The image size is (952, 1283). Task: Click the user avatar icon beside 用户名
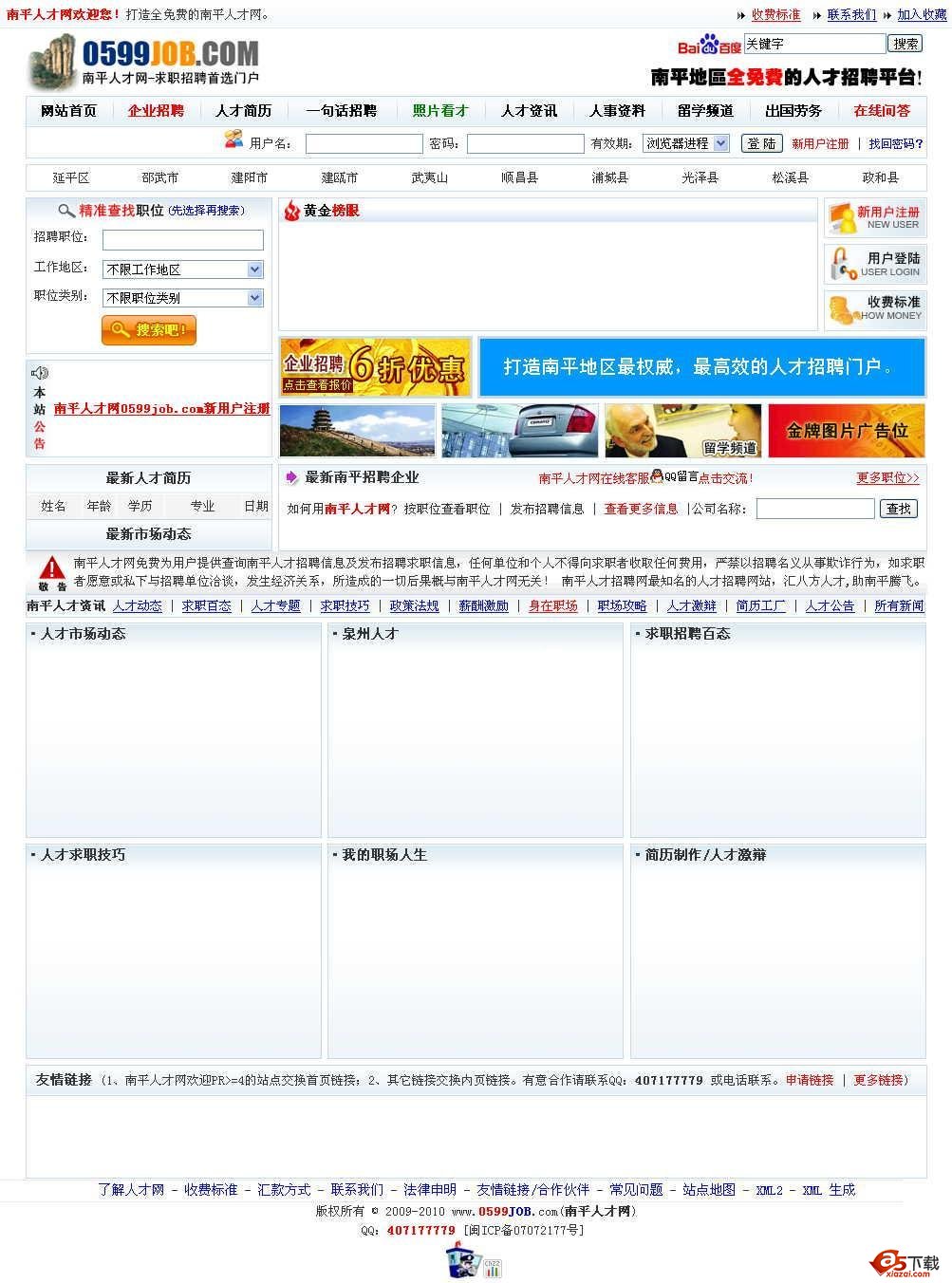pyautogui.click(x=233, y=139)
